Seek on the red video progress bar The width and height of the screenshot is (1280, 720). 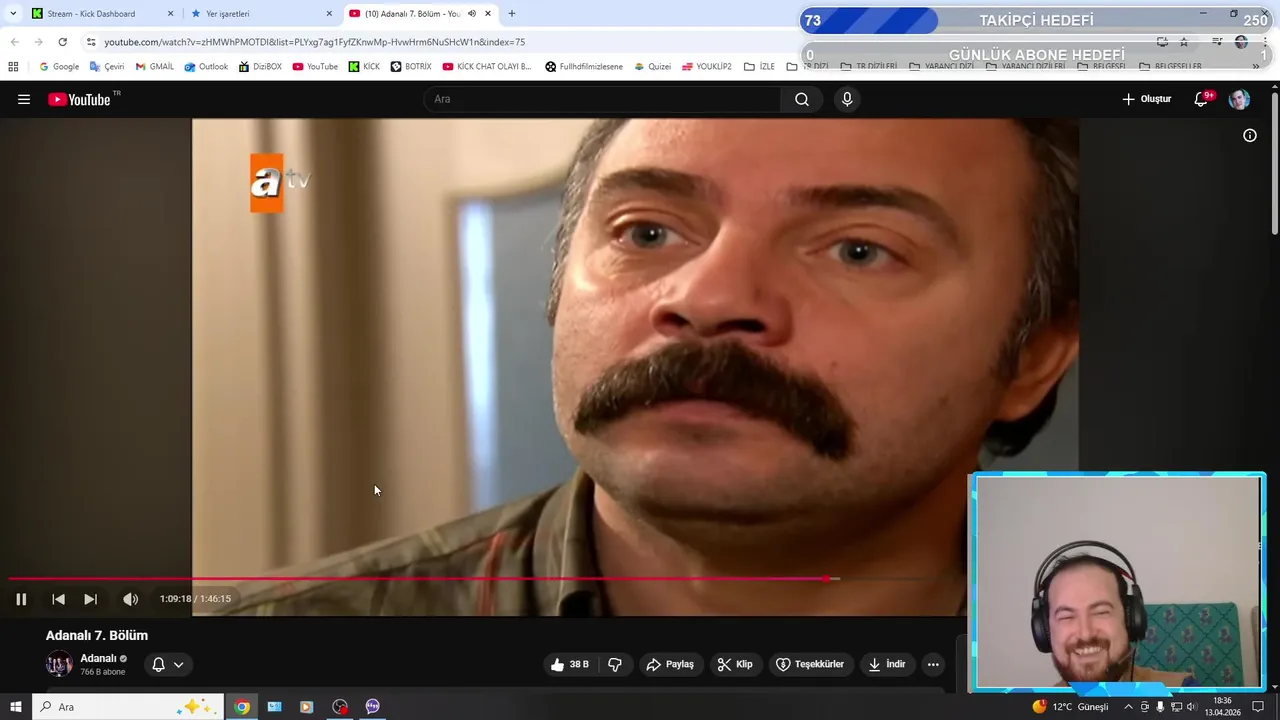(420, 578)
